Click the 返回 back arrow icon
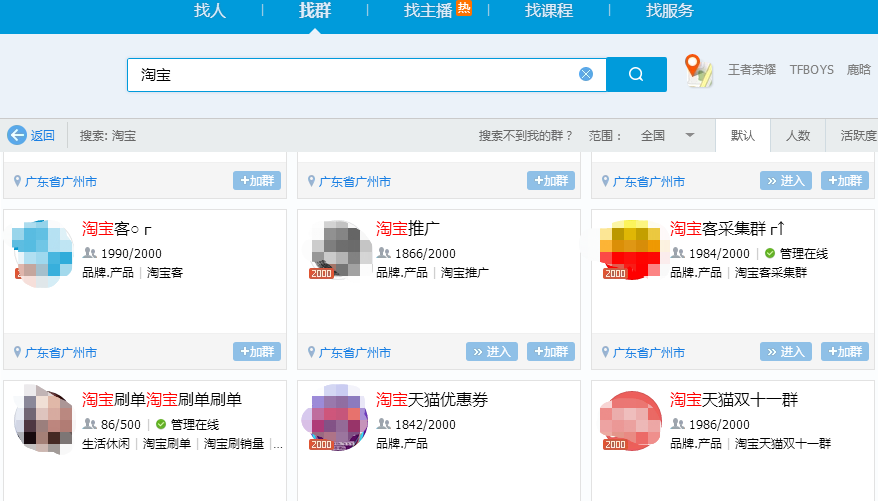The width and height of the screenshot is (878, 501). [17, 135]
